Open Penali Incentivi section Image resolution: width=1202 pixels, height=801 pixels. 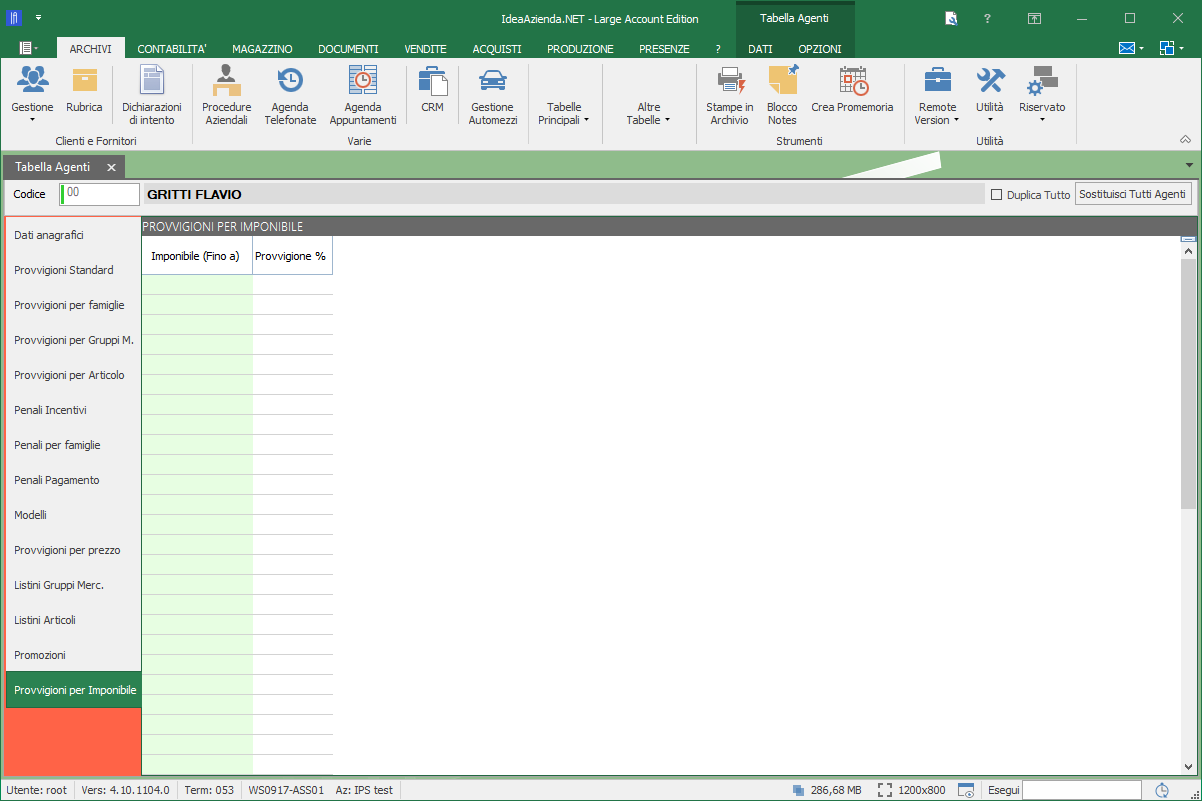pyautogui.click(x=73, y=410)
